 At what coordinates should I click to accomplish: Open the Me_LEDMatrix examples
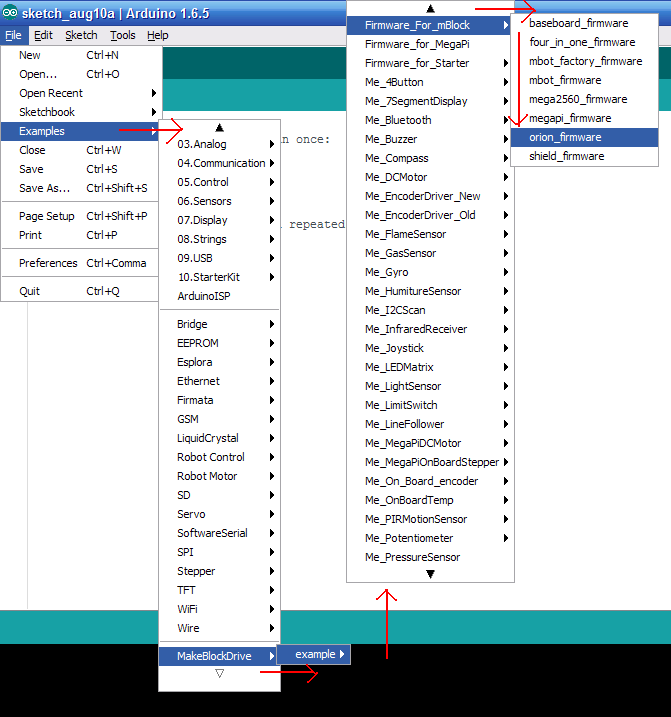click(430, 367)
